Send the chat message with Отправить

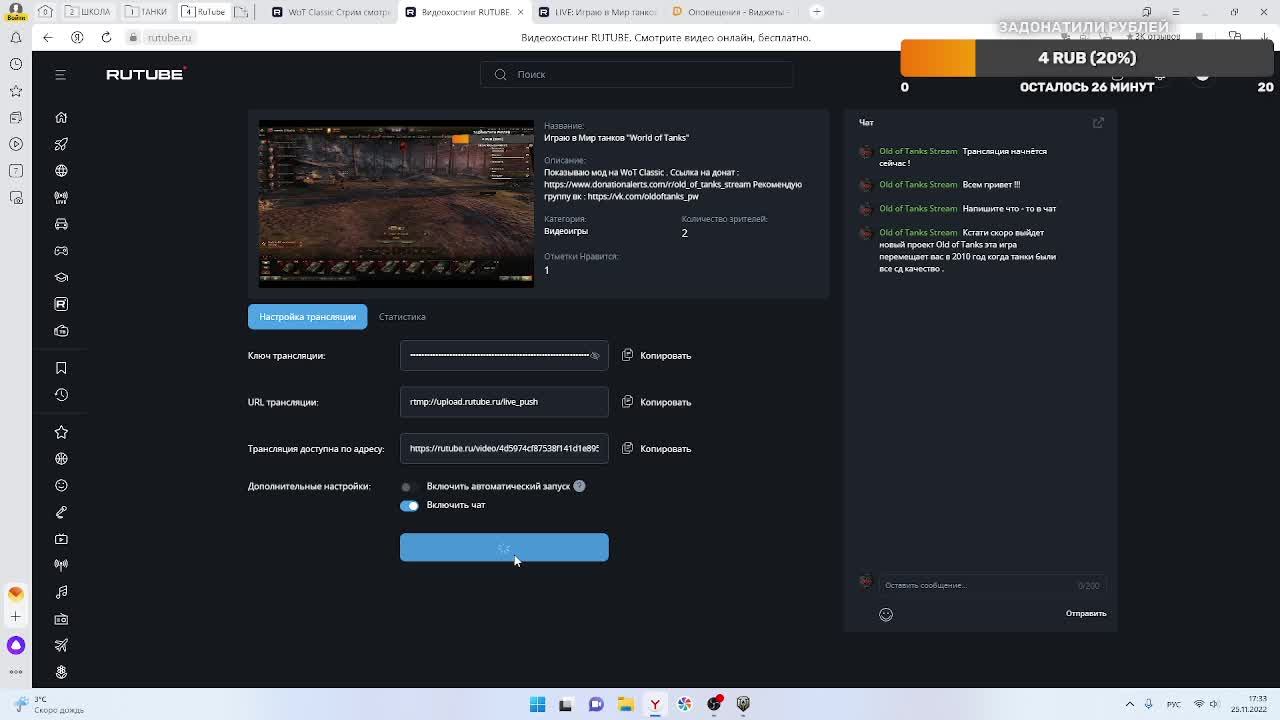pyautogui.click(x=1085, y=613)
